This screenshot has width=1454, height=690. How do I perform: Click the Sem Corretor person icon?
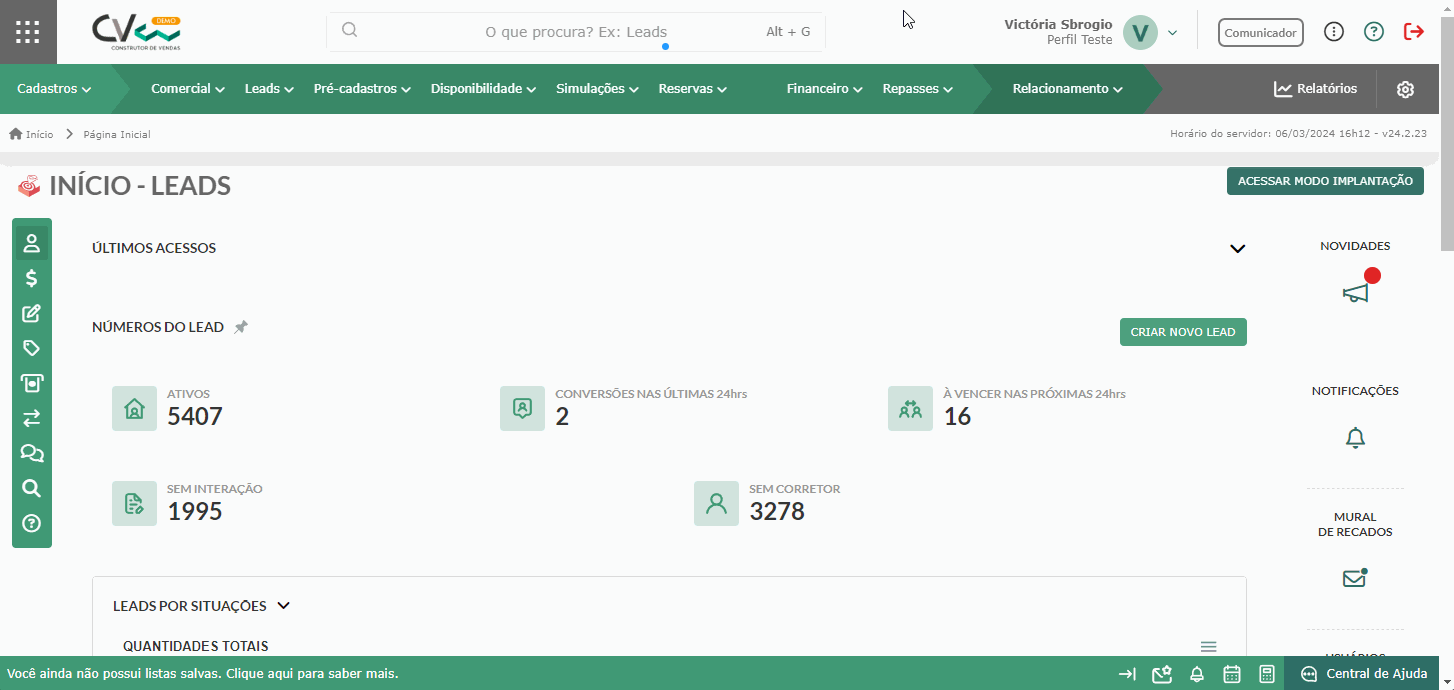[716, 504]
